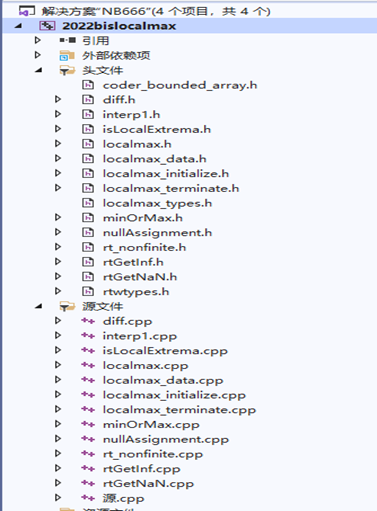Click the localmax_types.h header file icon
This screenshot has width=377, height=511.
click(88, 203)
